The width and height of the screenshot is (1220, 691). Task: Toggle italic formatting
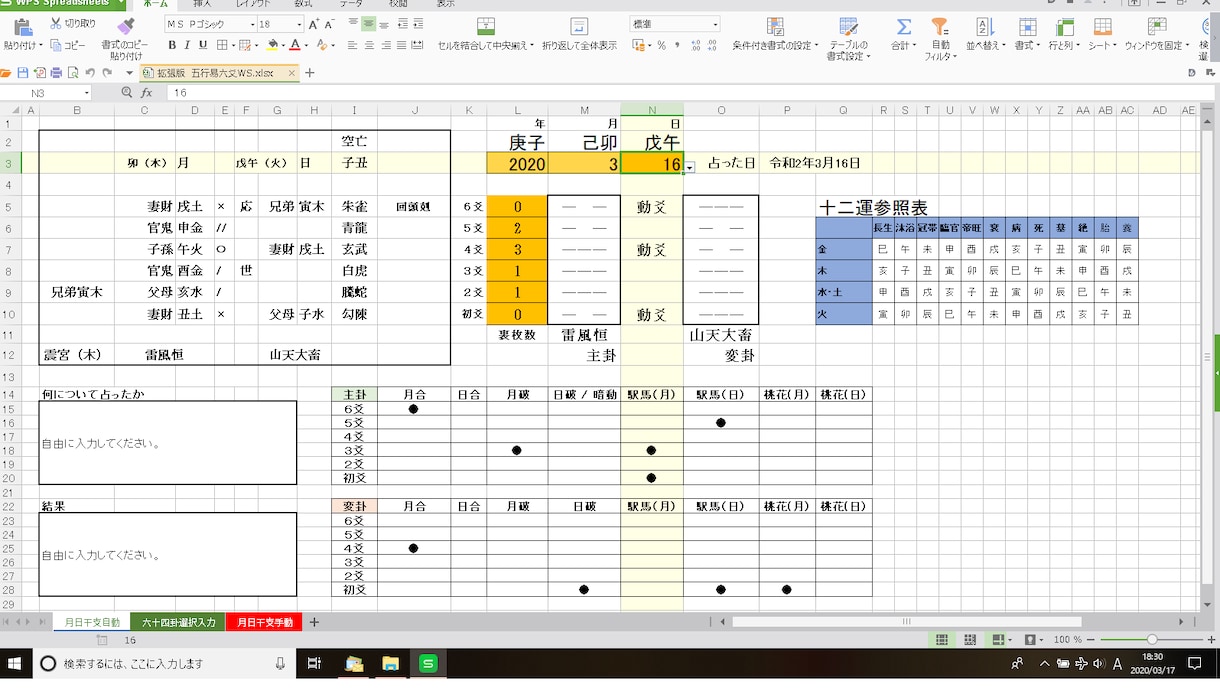[188, 45]
